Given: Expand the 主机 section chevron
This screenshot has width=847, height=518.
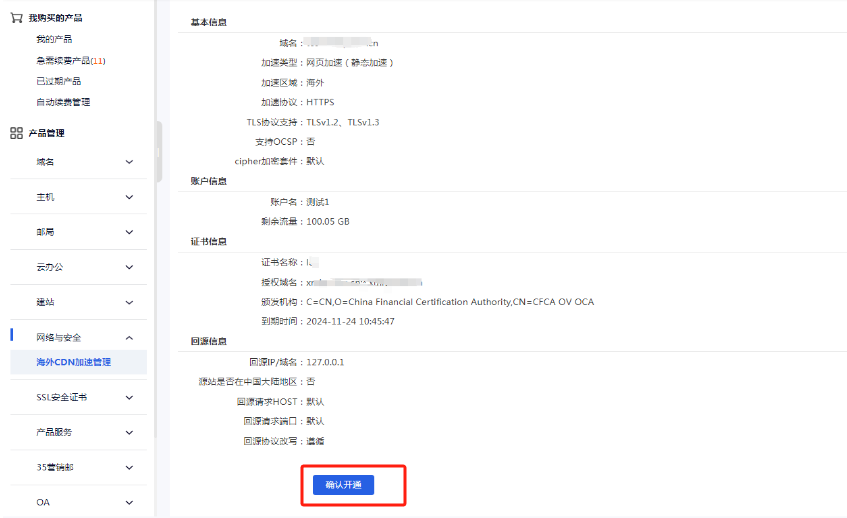Looking at the screenshot, I should click(x=129, y=197).
